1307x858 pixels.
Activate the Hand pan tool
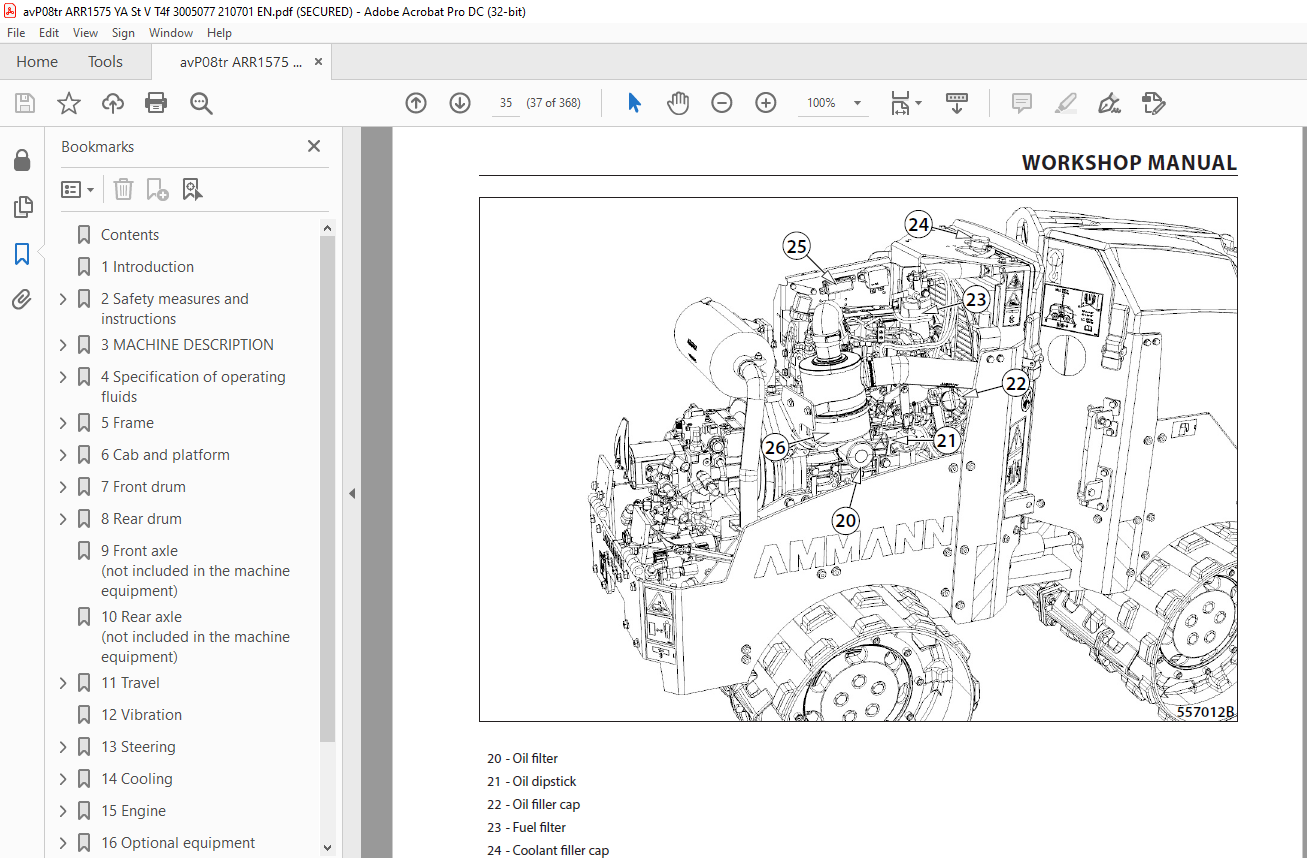tap(678, 103)
